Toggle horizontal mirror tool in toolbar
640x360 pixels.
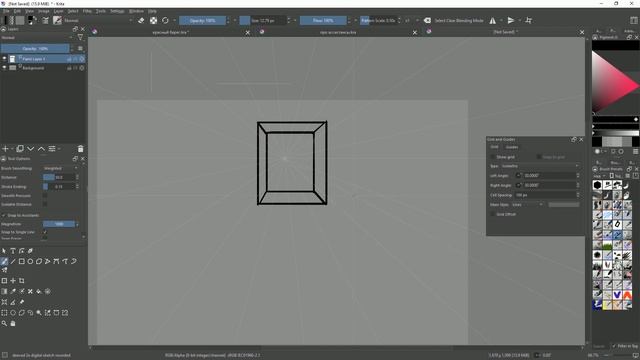[x=493, y=20]
